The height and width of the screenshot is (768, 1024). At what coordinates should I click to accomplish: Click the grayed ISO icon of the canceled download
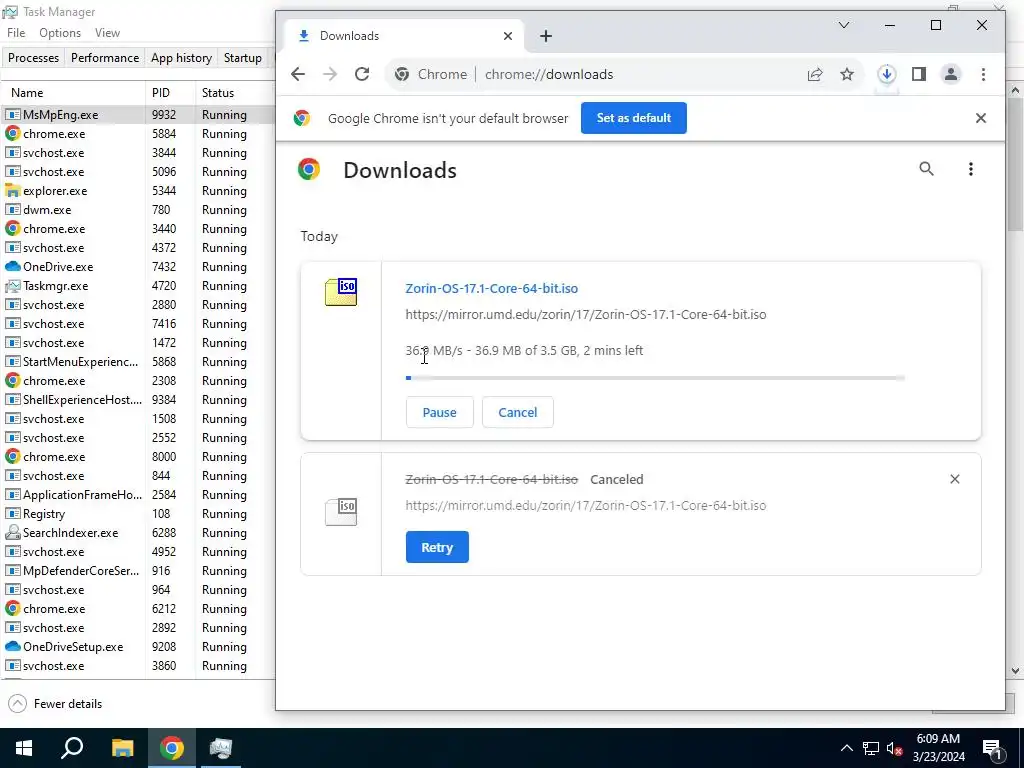click(341, 512)
